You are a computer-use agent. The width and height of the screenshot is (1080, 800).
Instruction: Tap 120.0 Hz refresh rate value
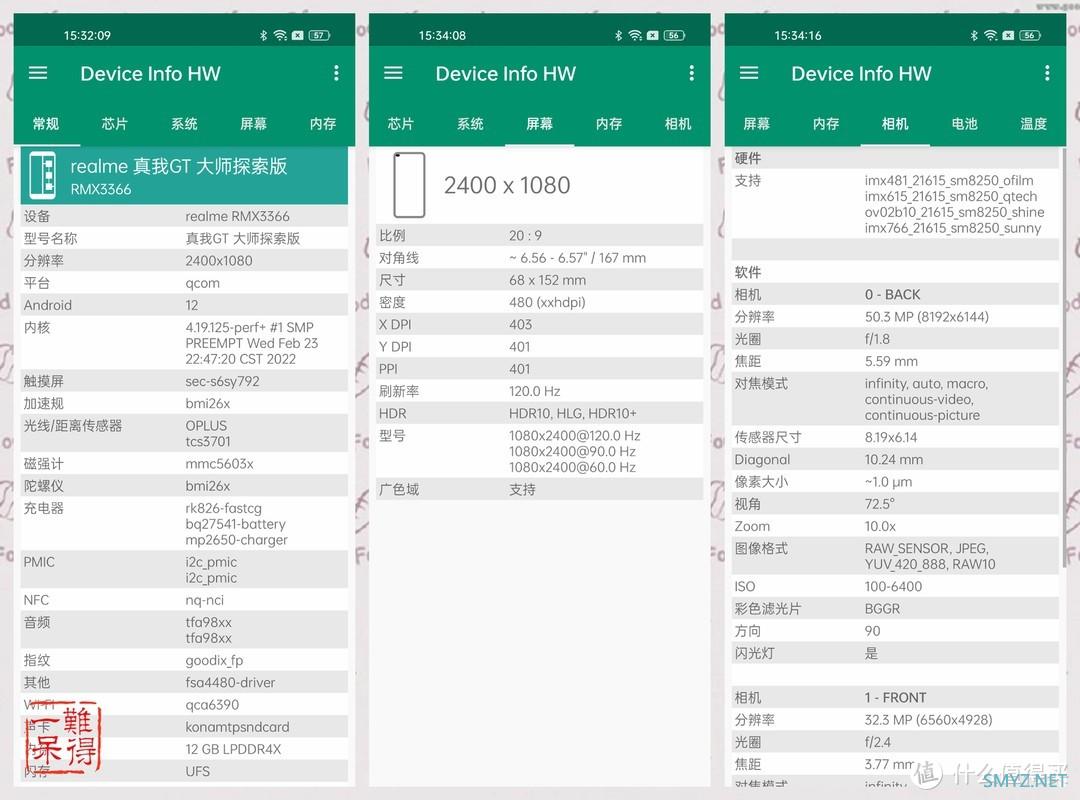[534, 391]
